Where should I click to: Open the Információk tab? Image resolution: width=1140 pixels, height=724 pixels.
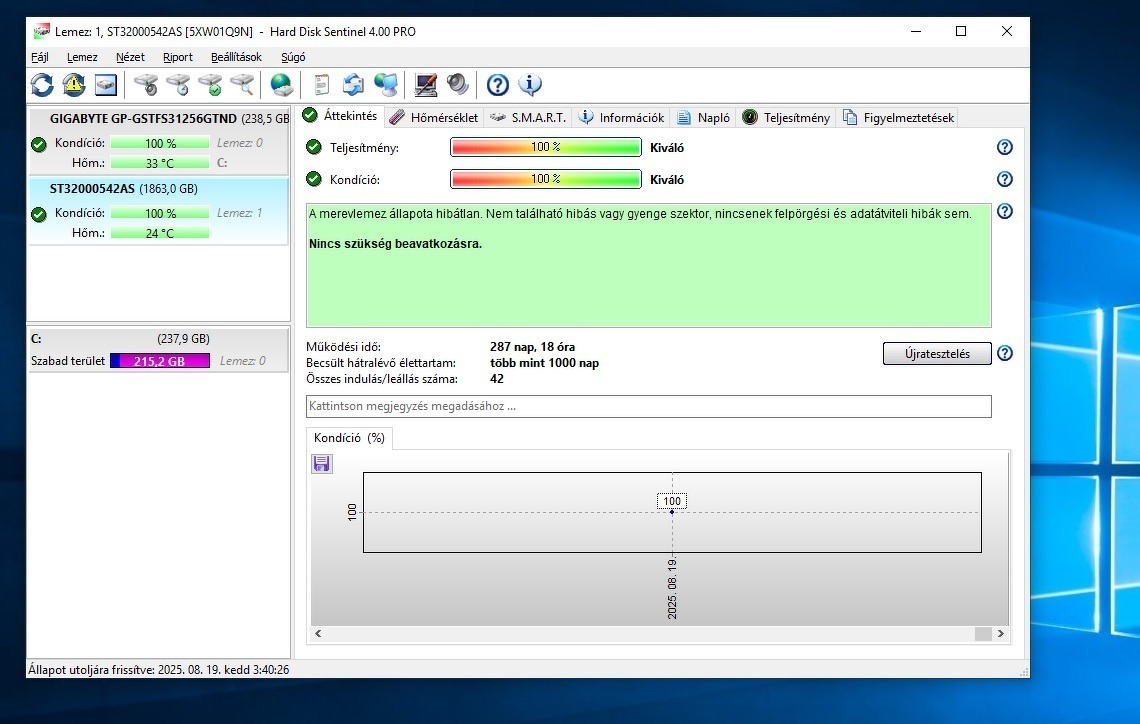click(622, 118)
